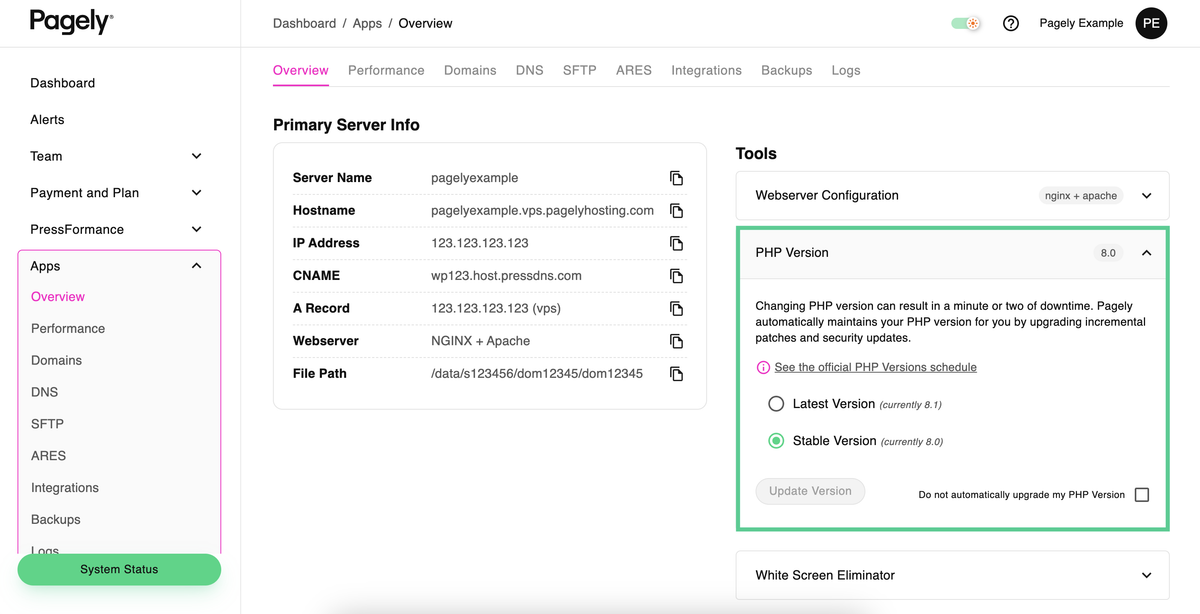Switch to the DNS tab

[x=529, y=70]
